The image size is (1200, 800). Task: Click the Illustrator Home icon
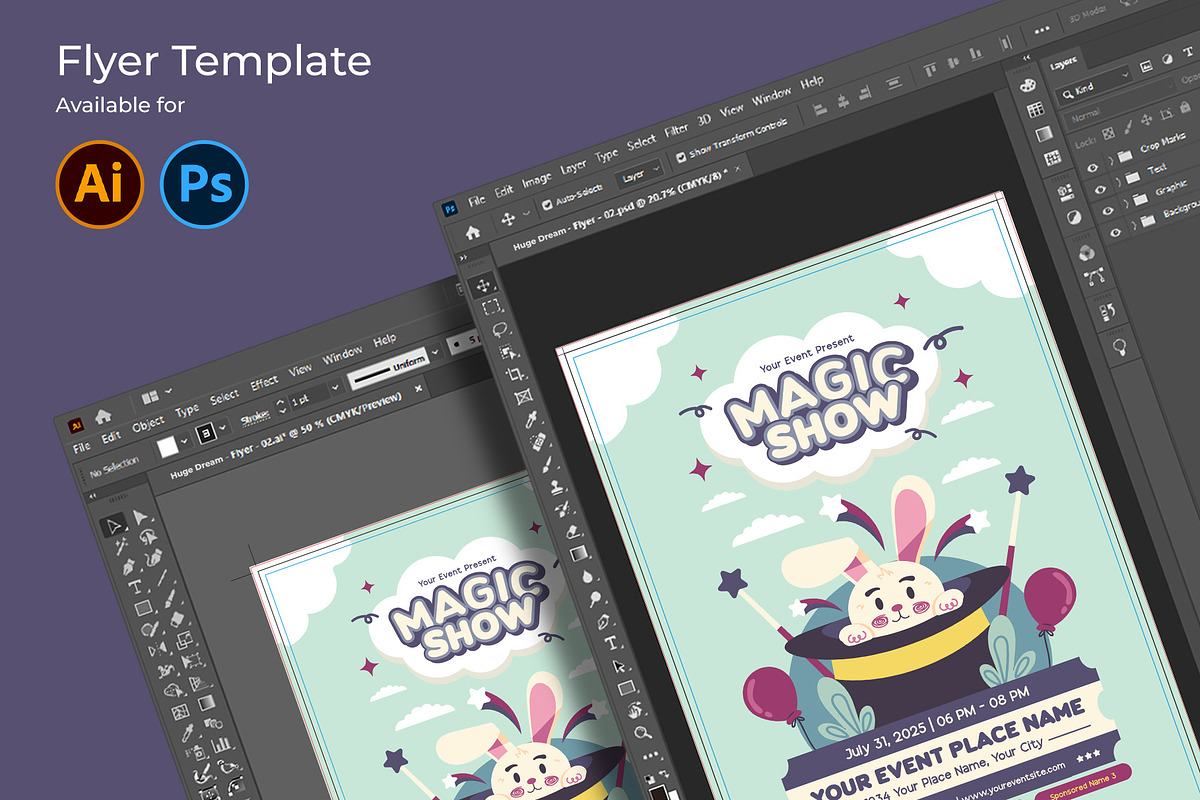click(x=102, y=416)
